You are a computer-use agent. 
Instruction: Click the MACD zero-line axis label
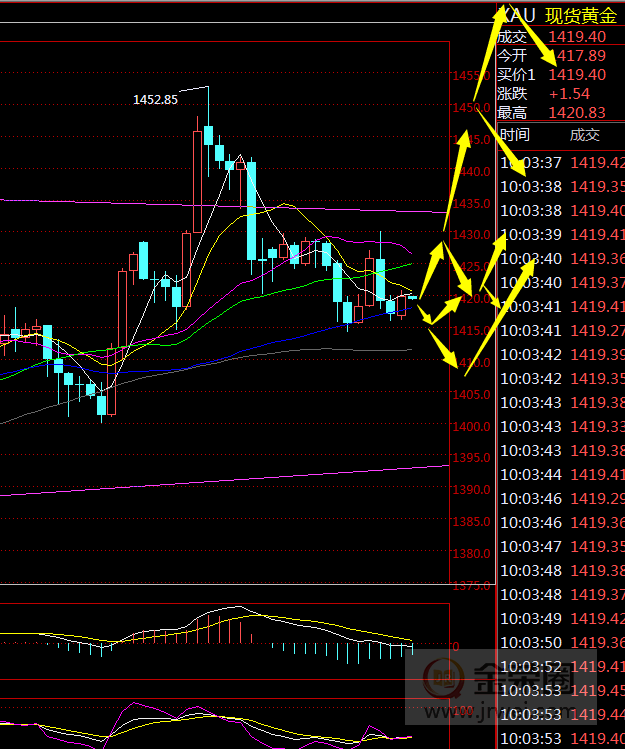pos(456,646)
